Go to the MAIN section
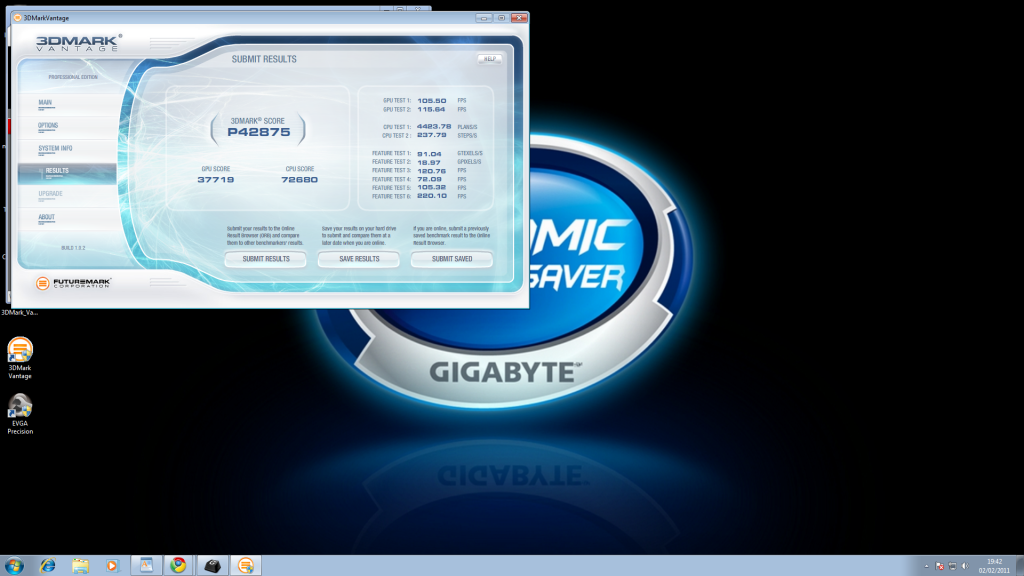The image size is (1024, 576). (x=46, y=103)
